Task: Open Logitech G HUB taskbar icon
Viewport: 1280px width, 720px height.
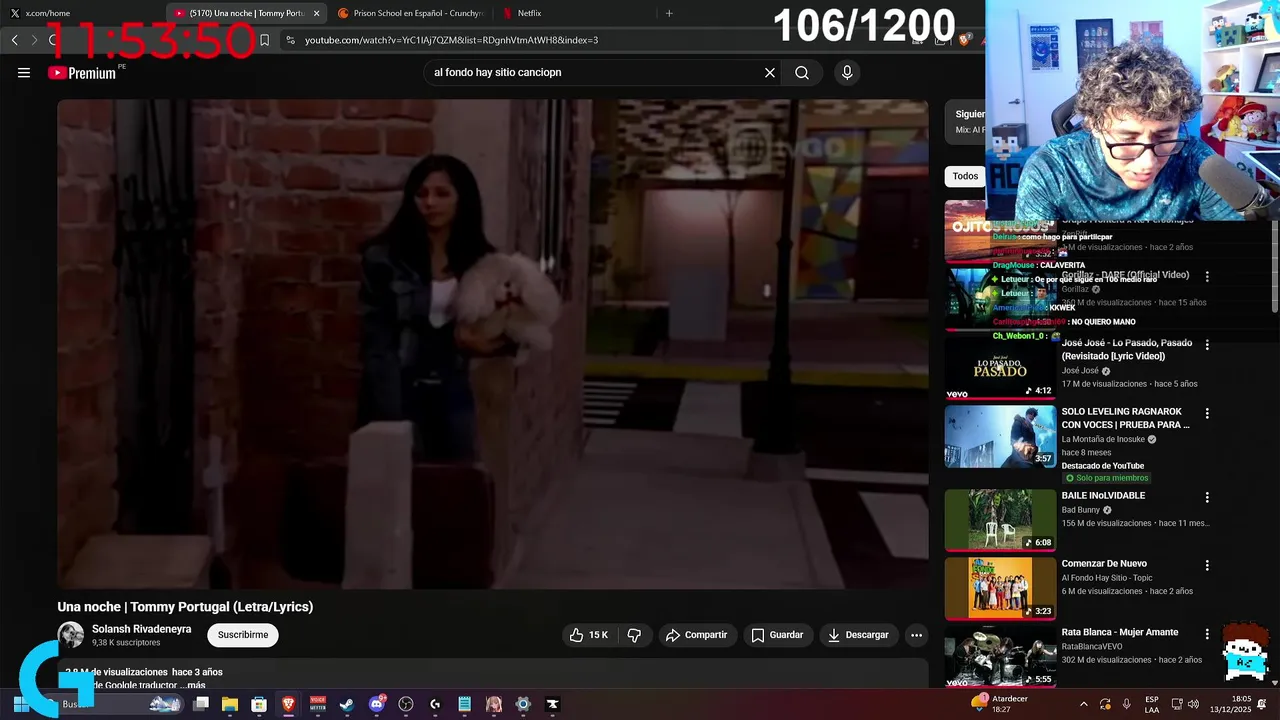Action: [x=435, y=704]
